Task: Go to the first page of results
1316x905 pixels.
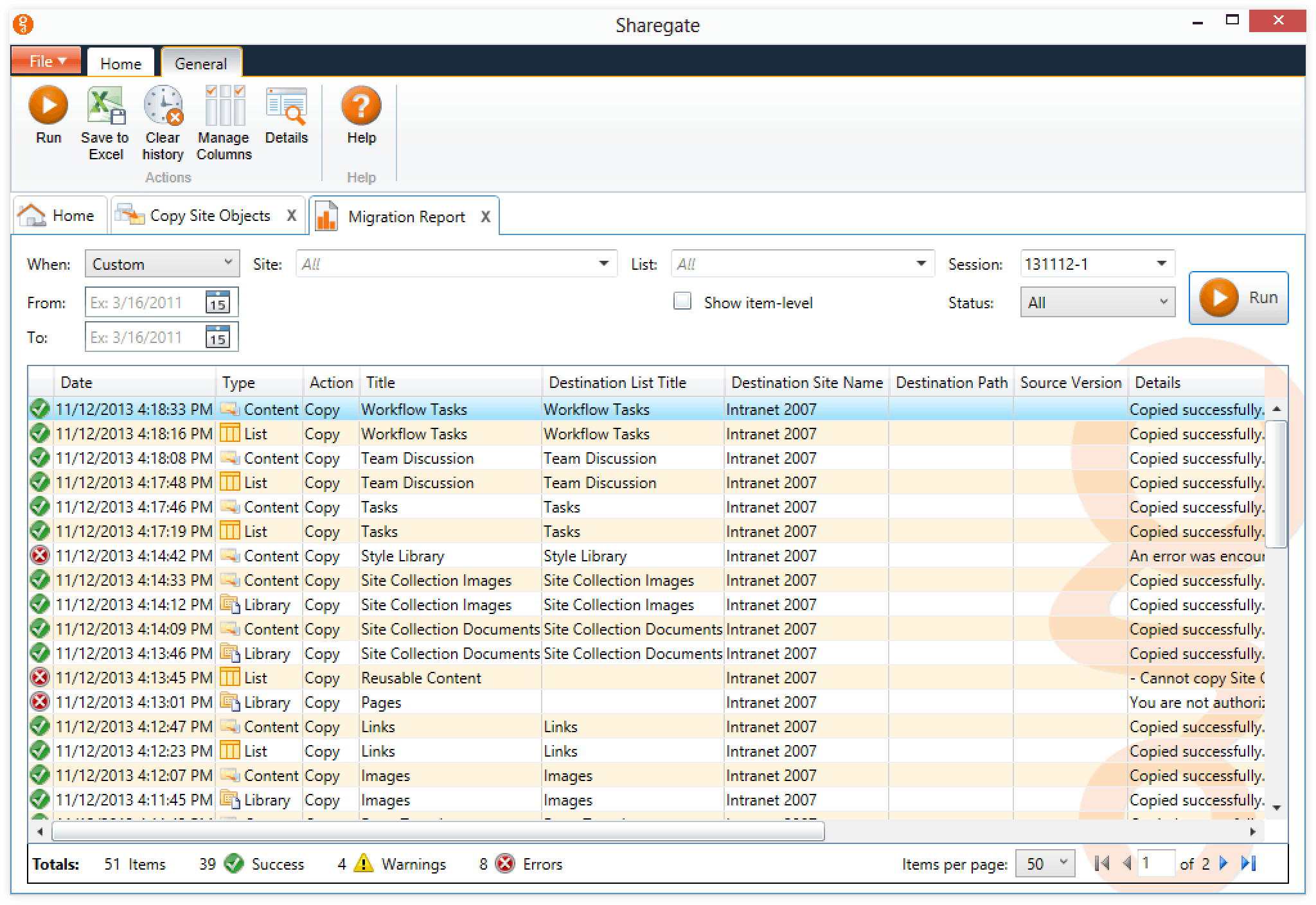Action: [1101, 863]
